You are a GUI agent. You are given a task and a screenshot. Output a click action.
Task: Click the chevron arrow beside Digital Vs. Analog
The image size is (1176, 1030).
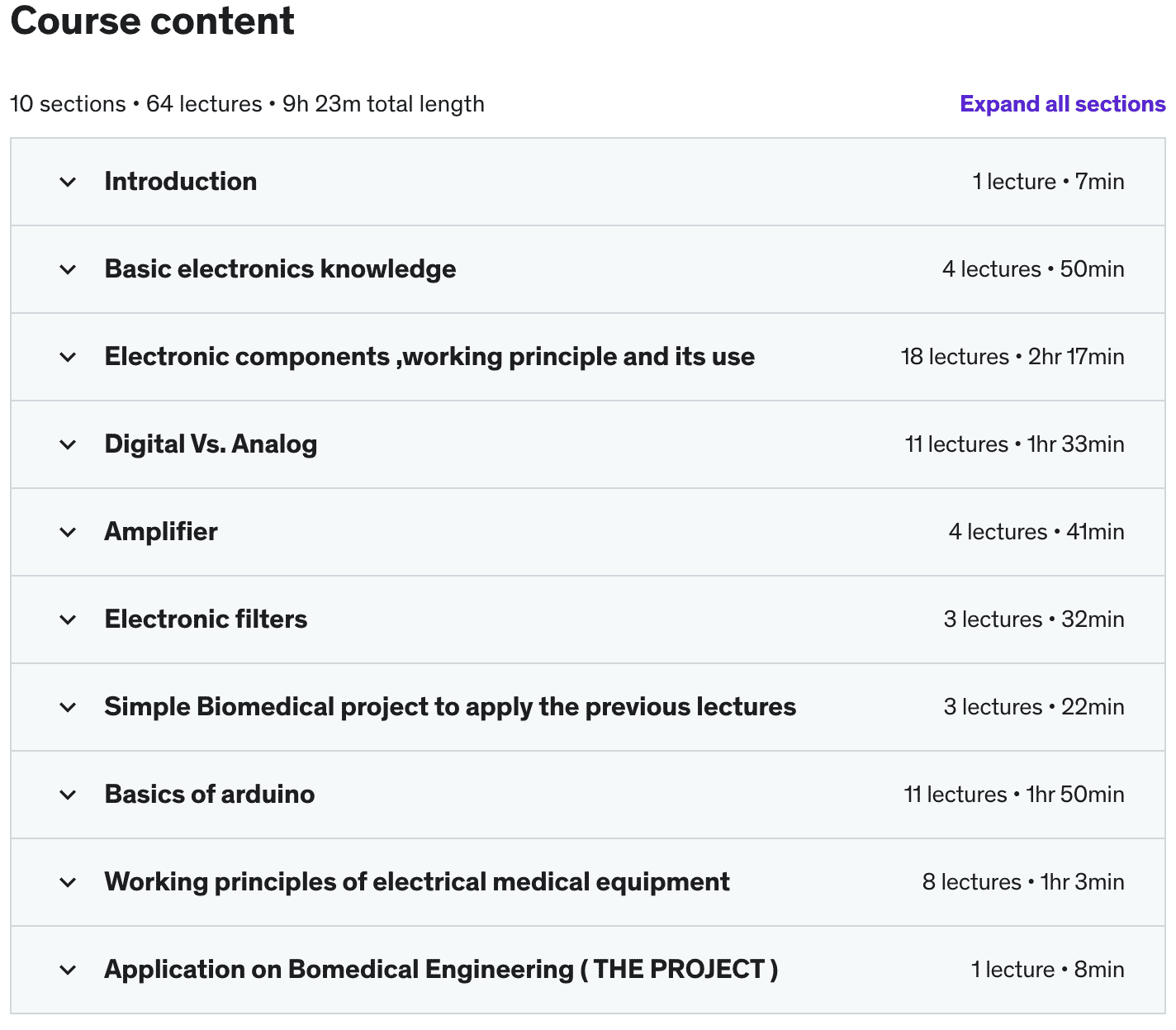(x=69, y=444)
